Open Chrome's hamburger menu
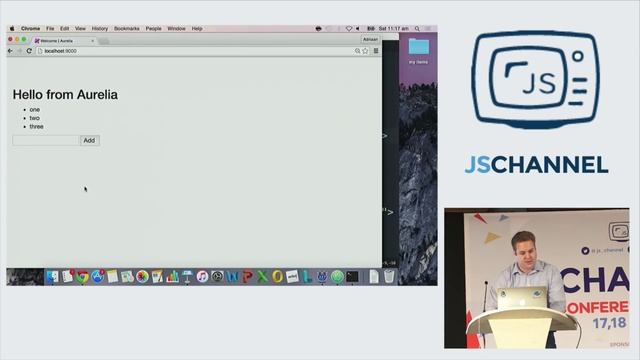Image resolution: width=640 pixels, height=360 pixels. click(376, 51)
